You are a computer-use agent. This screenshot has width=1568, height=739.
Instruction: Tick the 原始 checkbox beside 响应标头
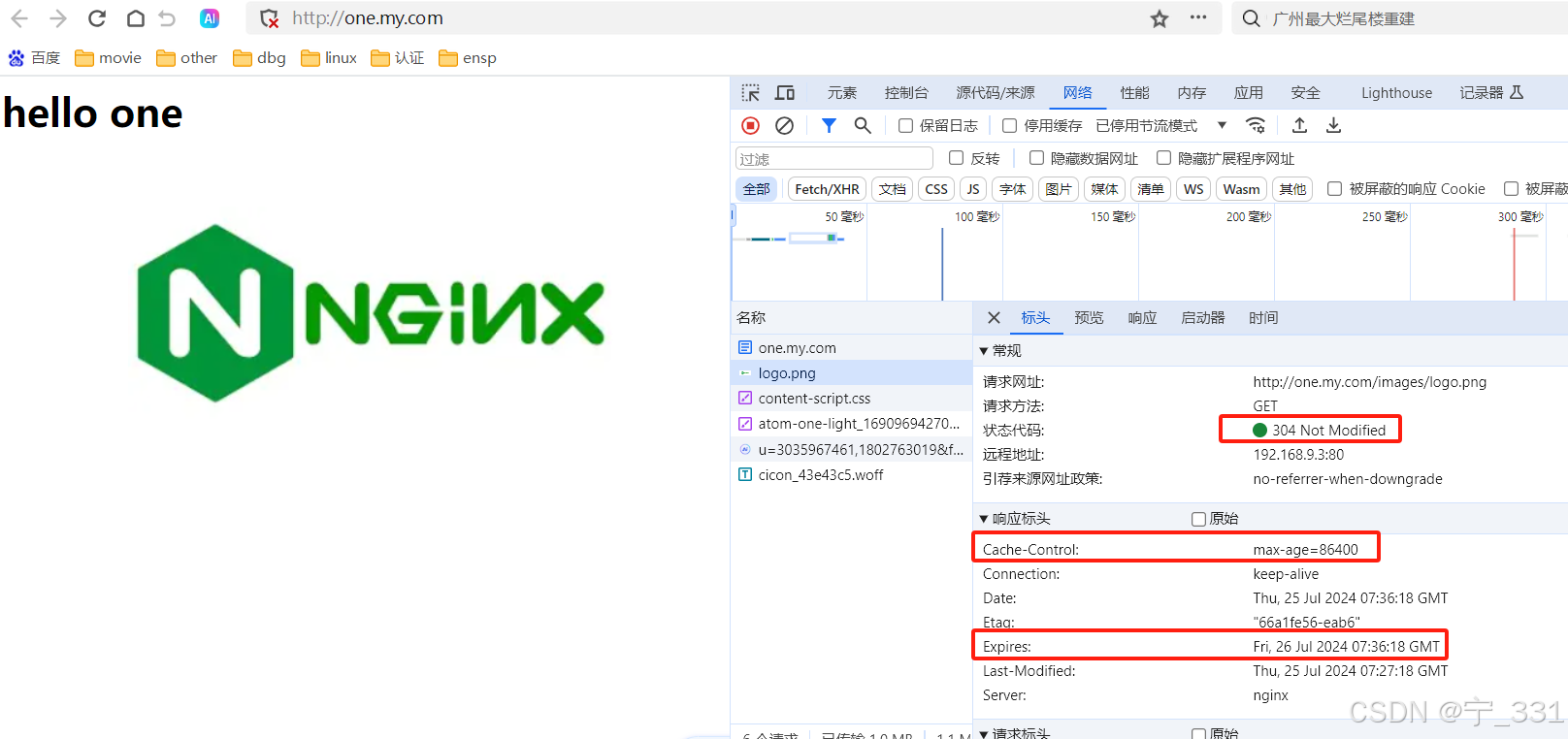1198,519
